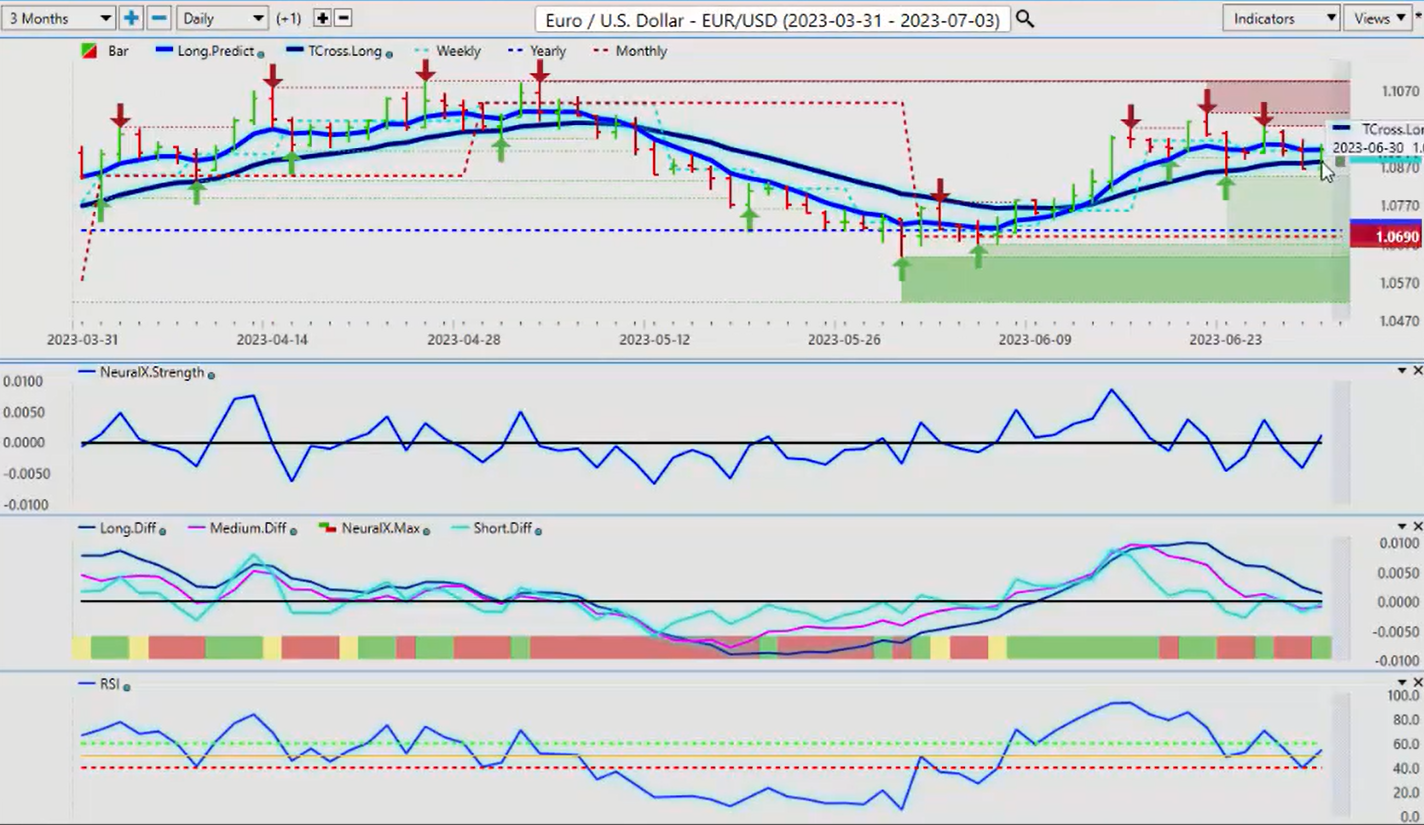The width and height of the screenshot is (1424, 825).
Task: Click the 2023-06-23 date axis label
Action: point(1224,340)
